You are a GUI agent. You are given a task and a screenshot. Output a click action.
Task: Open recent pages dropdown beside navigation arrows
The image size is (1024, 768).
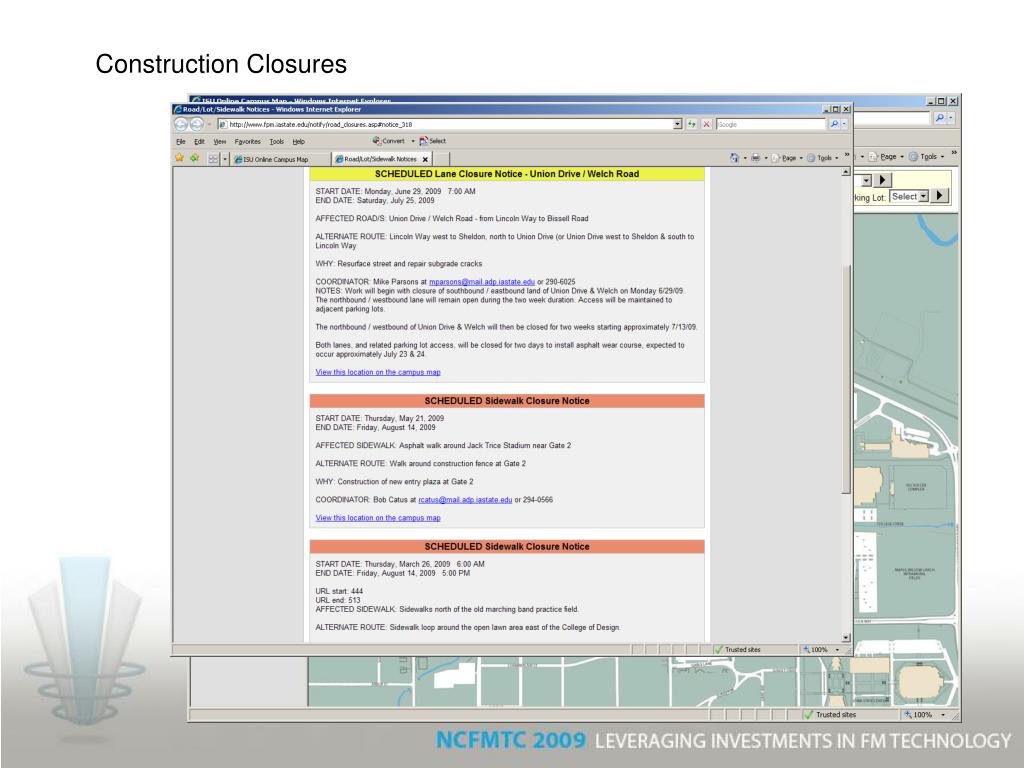click(209, 124)
